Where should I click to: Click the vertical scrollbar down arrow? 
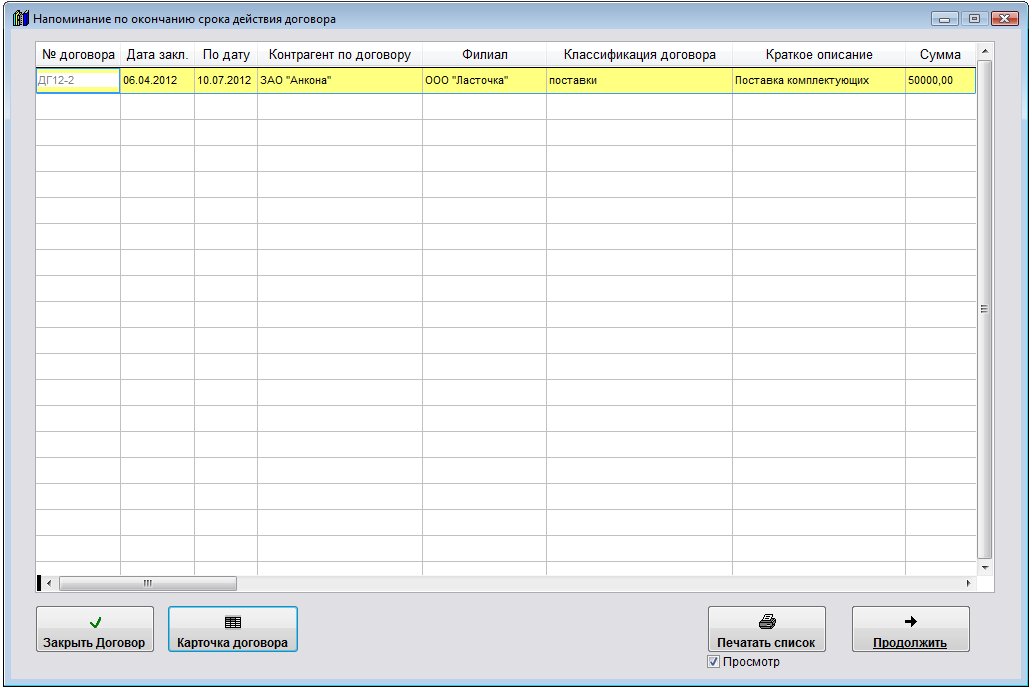tap(985, 568)
